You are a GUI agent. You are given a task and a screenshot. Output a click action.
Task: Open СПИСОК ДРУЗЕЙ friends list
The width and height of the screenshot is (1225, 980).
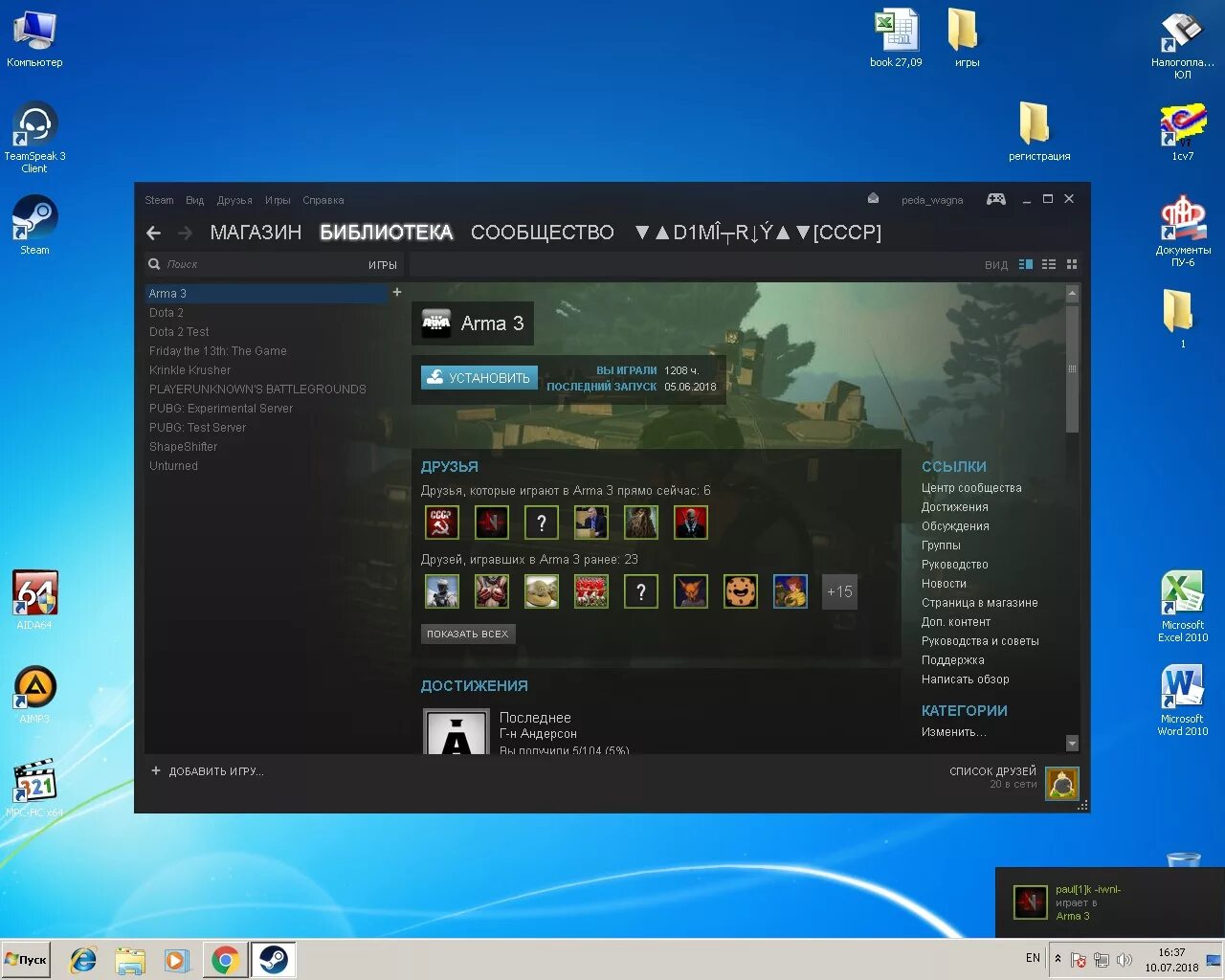[x=992, y=771]
